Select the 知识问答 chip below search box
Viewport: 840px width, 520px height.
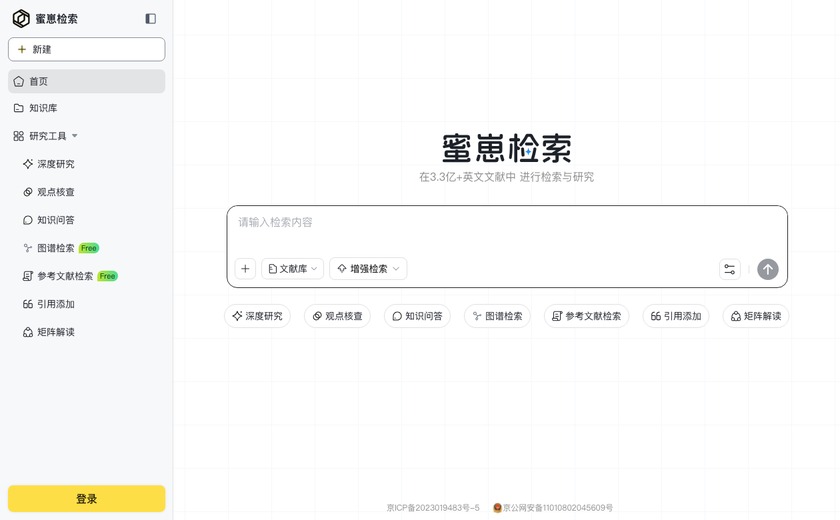click(417, 316)
